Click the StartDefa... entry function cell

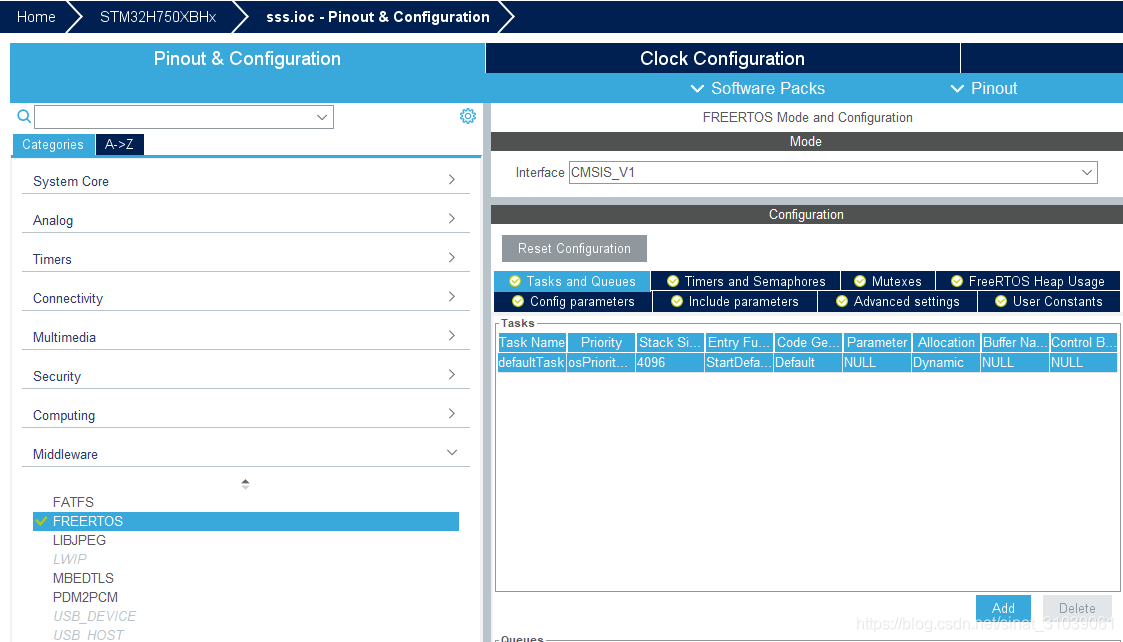(x=738, y=363)
